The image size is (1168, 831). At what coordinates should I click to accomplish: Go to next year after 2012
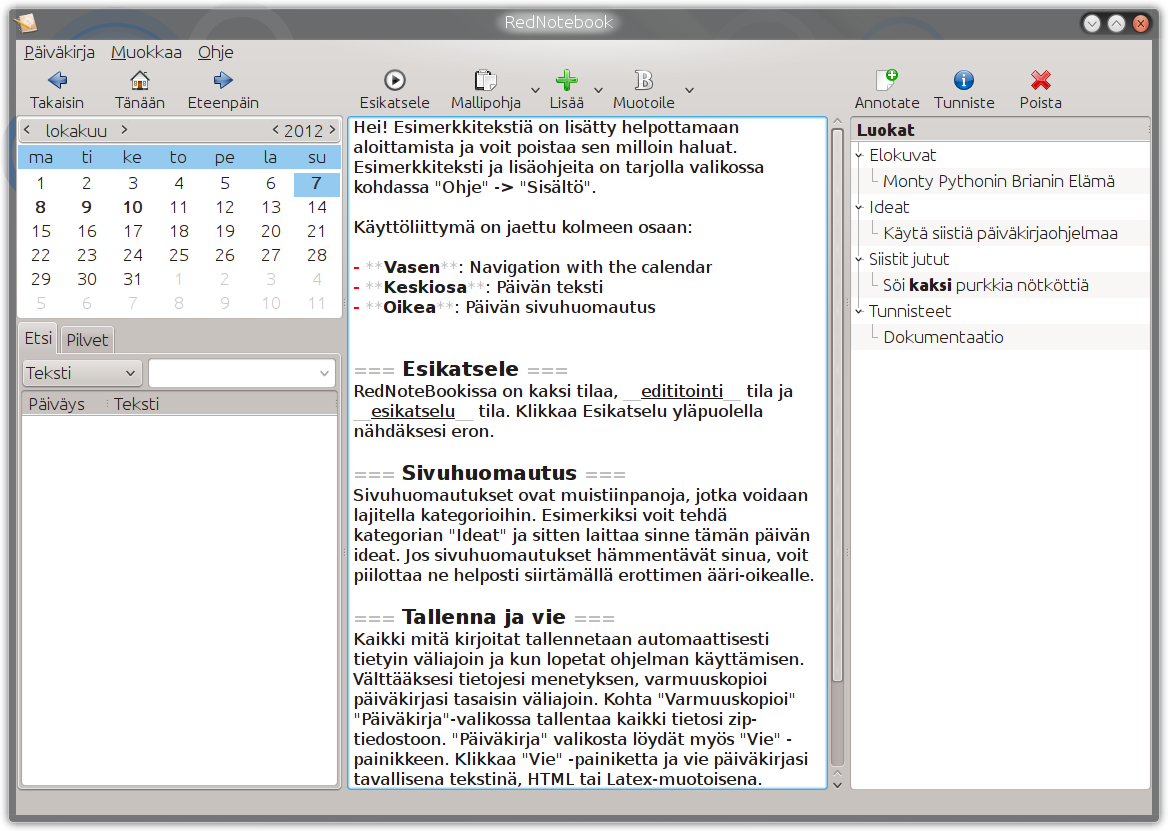tap(332, 130)
